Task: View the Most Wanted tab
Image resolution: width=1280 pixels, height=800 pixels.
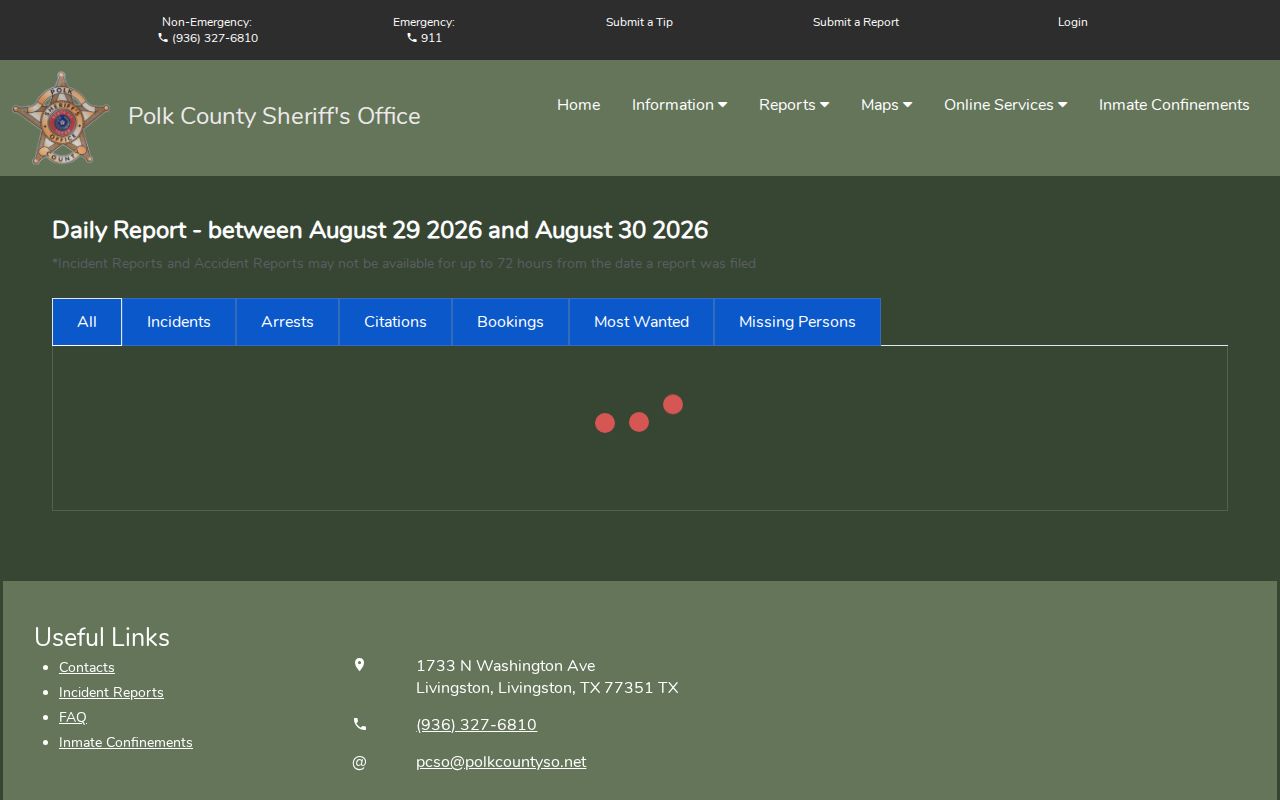Action: pos(641,322)
